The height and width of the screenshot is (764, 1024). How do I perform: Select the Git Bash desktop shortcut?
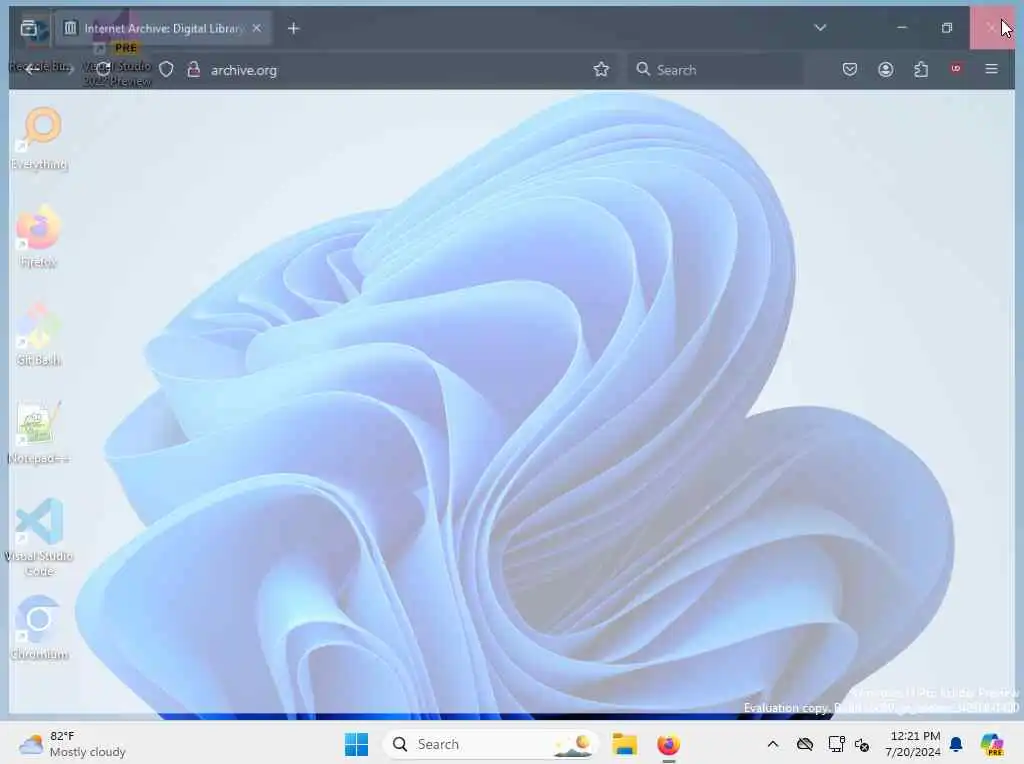click(x=39, y=334)
